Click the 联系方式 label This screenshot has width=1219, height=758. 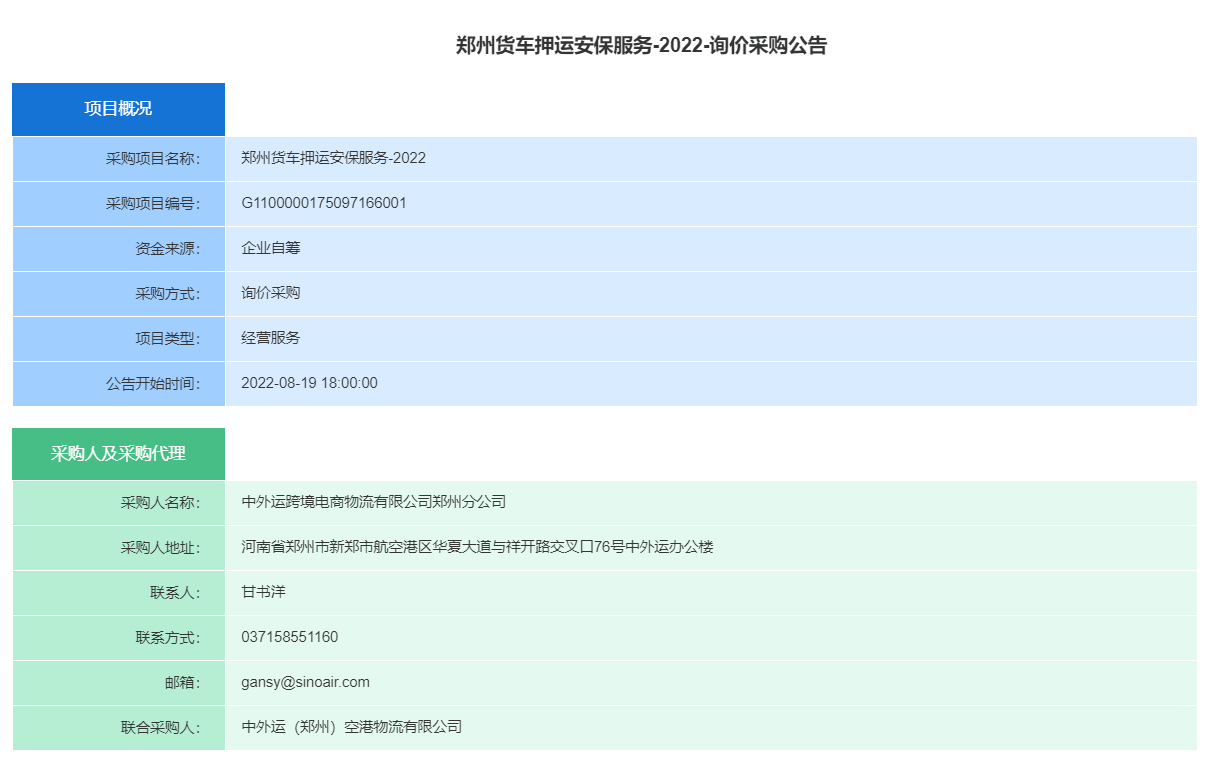point(168,638)
